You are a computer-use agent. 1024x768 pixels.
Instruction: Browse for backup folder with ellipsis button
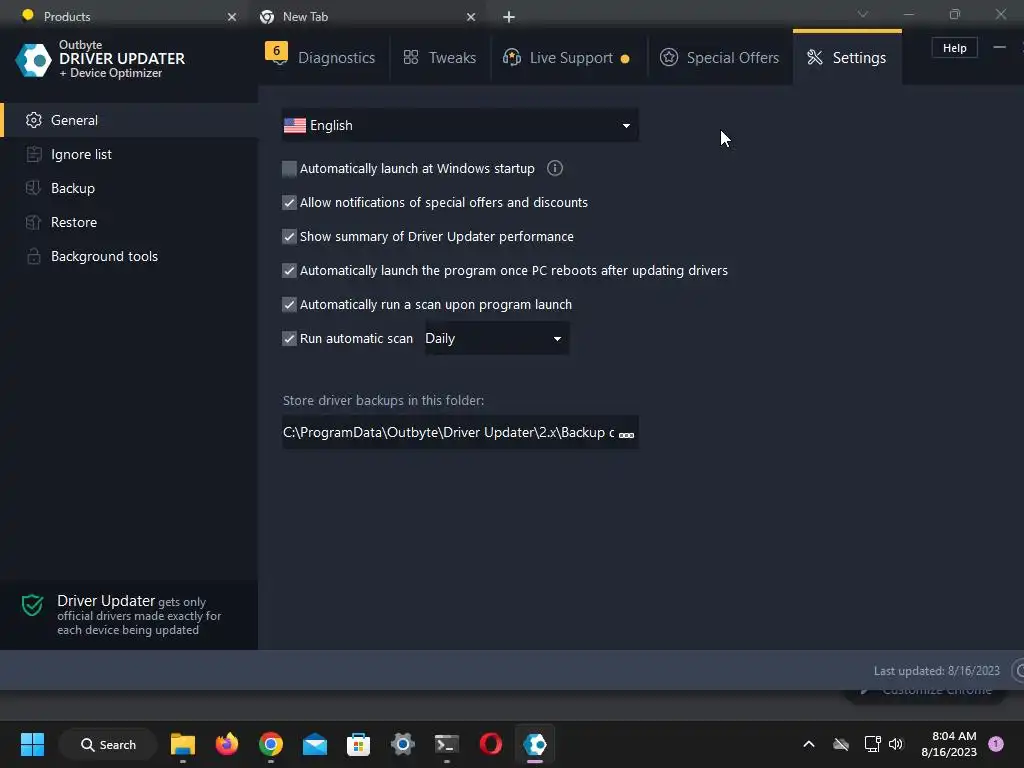point(626,435)
